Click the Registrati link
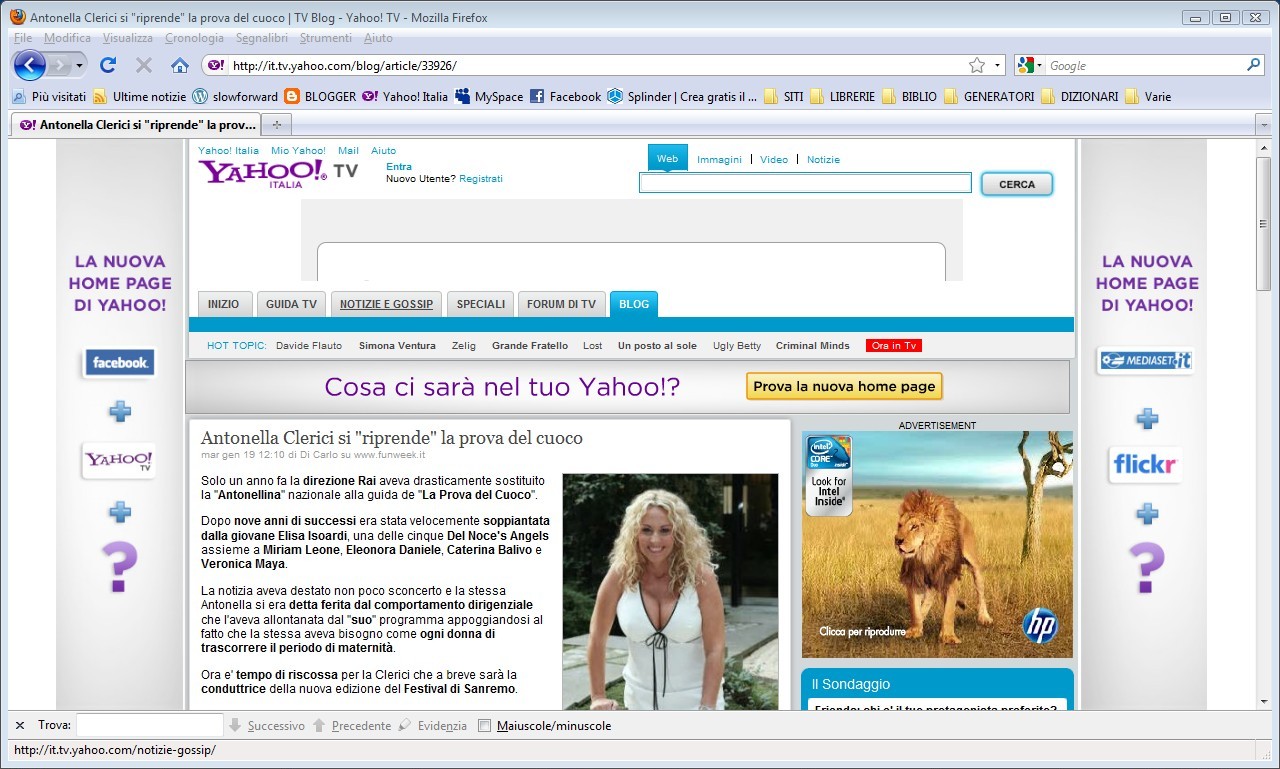Screen dimensions: 1280x769 [481, 179]
